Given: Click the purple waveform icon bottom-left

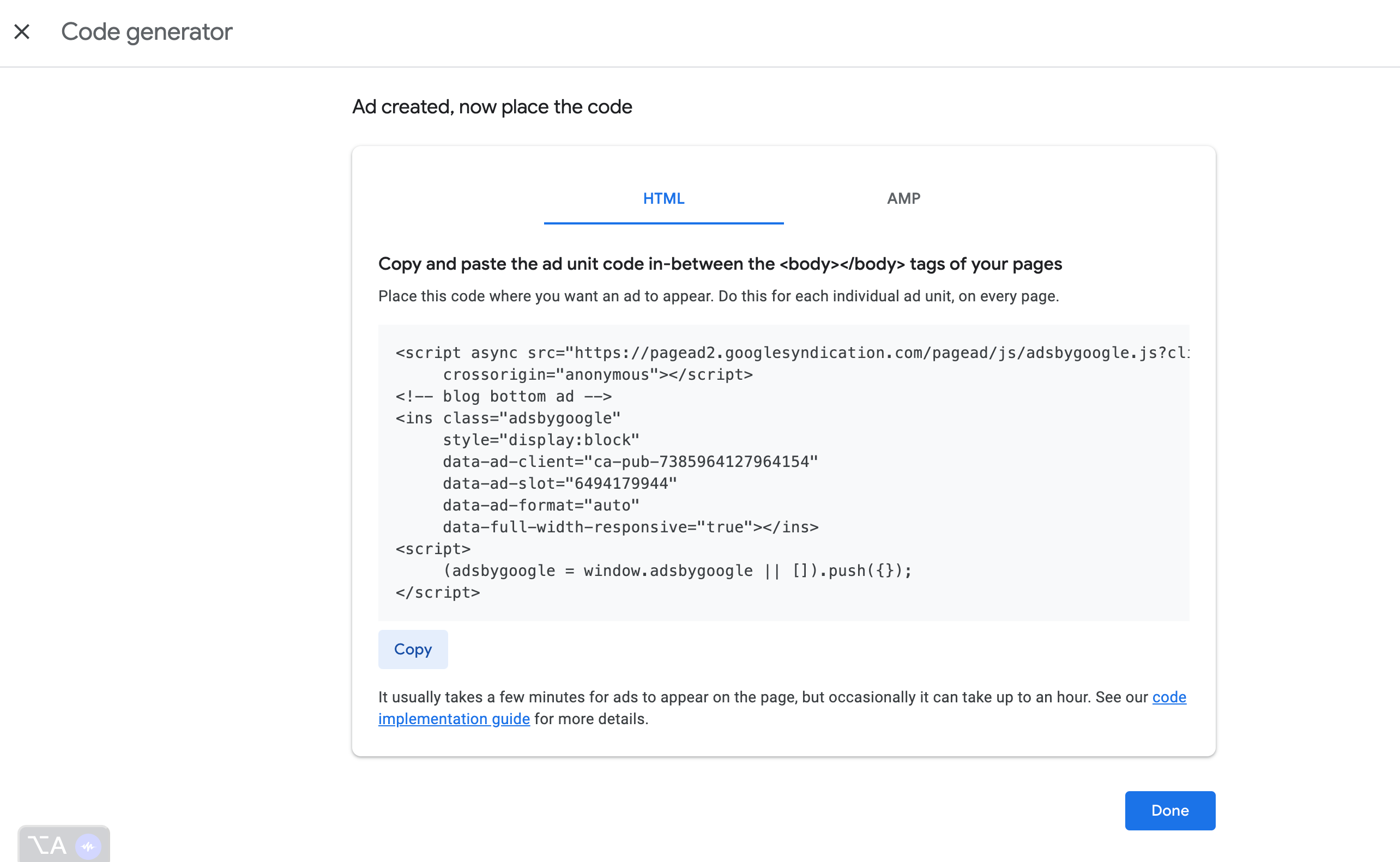Looking at the screenshot, I should click(x=88, y=847).
